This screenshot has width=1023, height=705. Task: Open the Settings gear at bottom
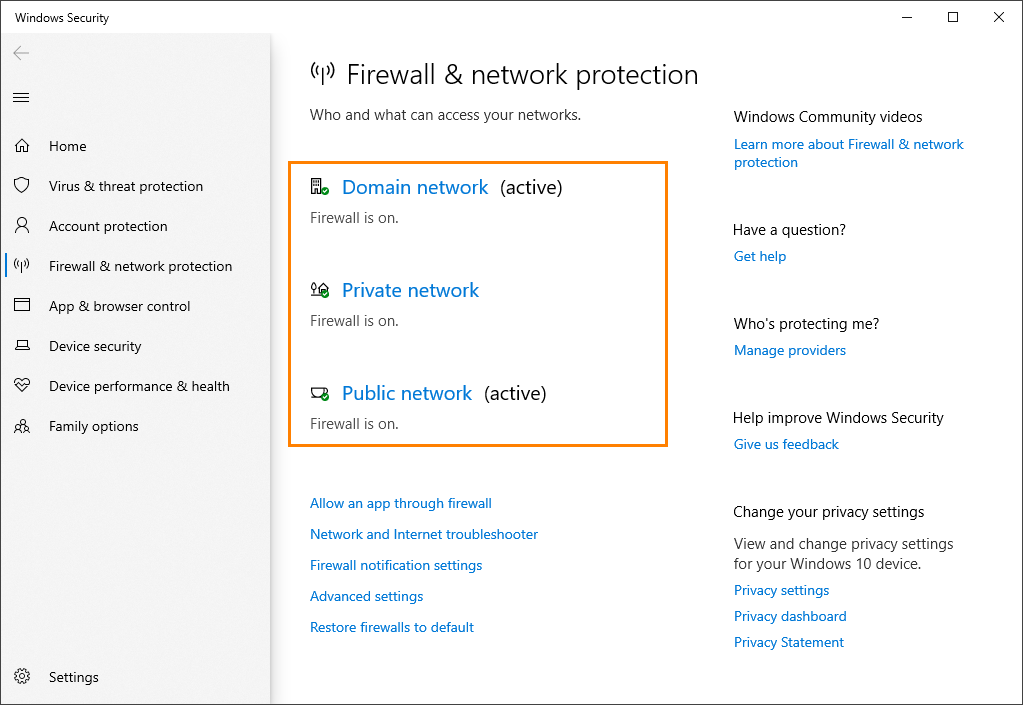(22, 677)
